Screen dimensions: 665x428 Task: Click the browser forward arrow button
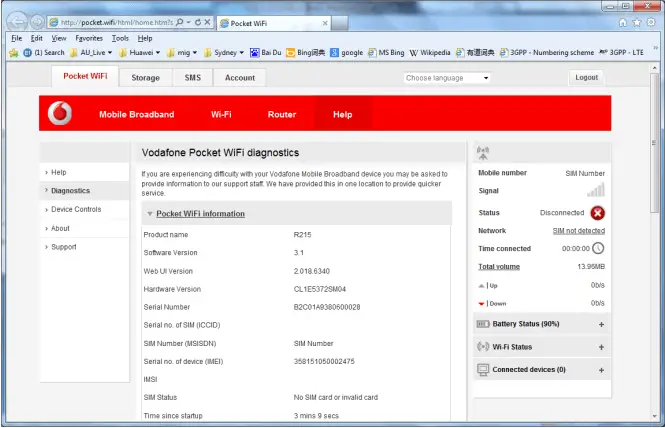click(x=37, y=22)
